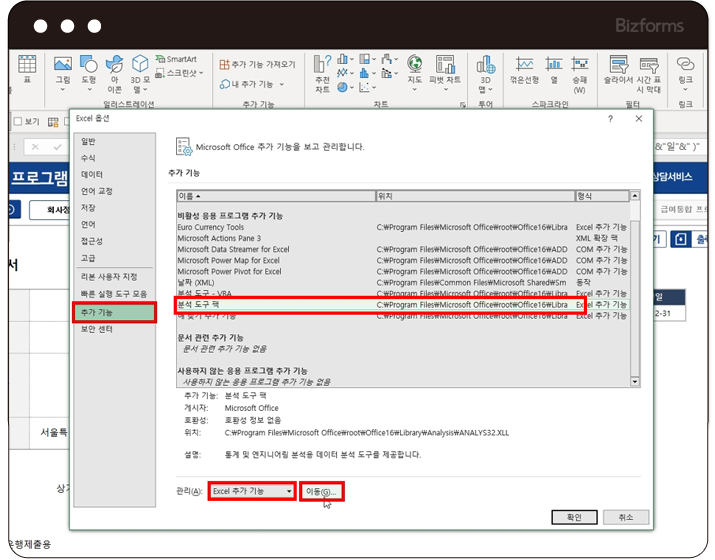Select 일반 in options sidebar

(114, 141)
